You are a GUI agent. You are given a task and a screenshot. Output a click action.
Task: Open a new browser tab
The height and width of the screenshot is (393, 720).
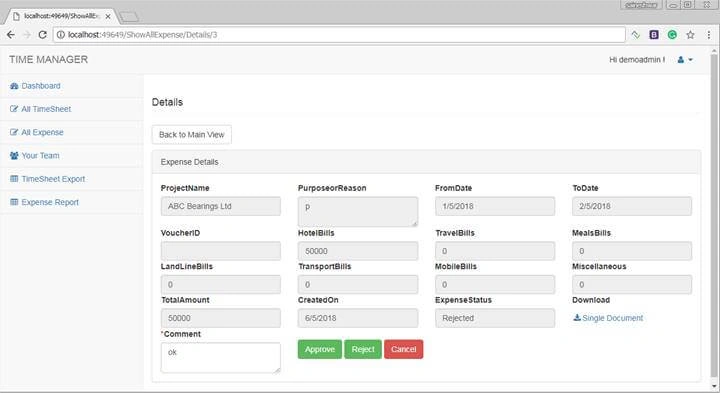coord(129,17)
